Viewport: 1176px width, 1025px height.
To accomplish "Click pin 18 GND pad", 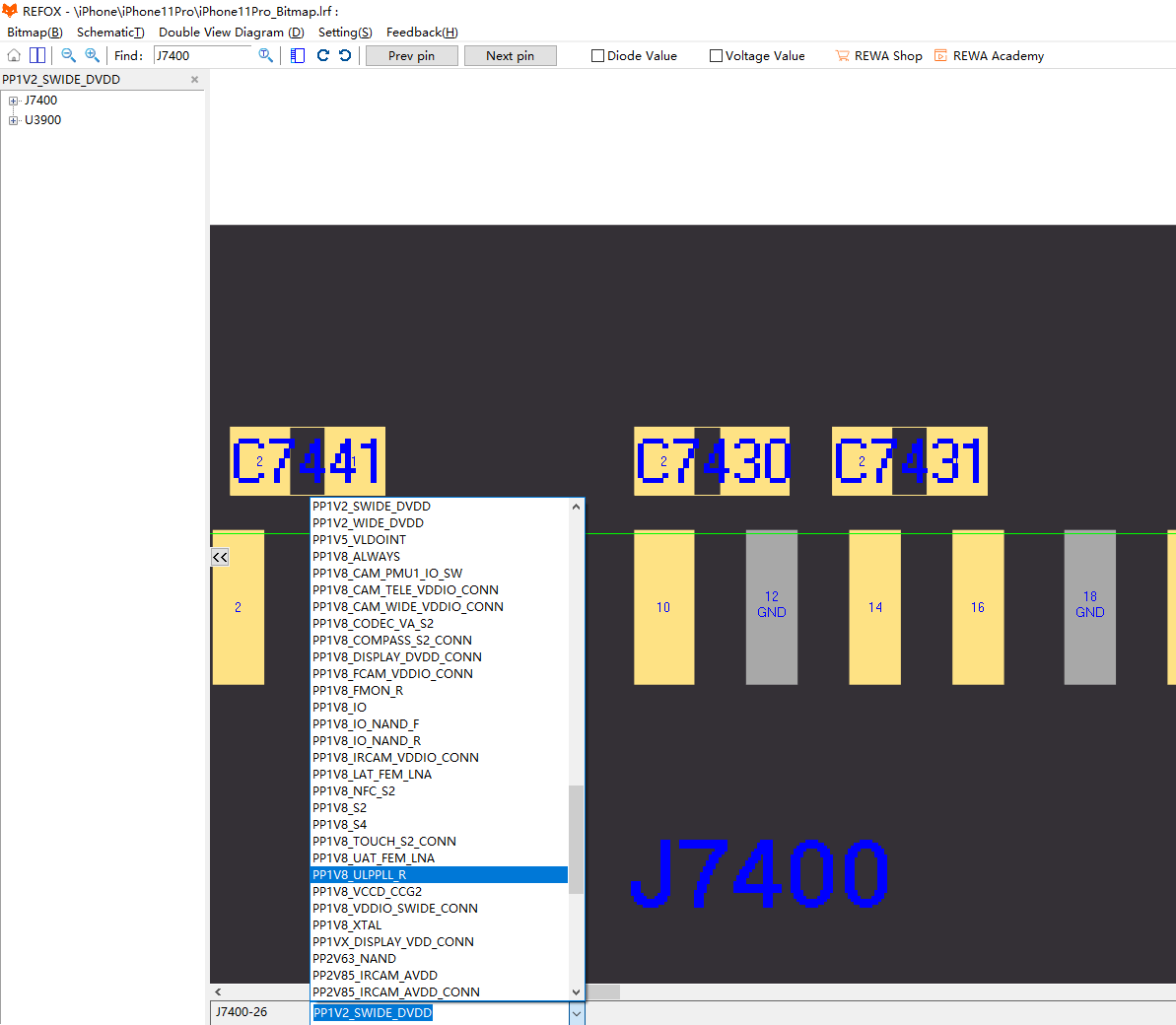I will 1090,607.
